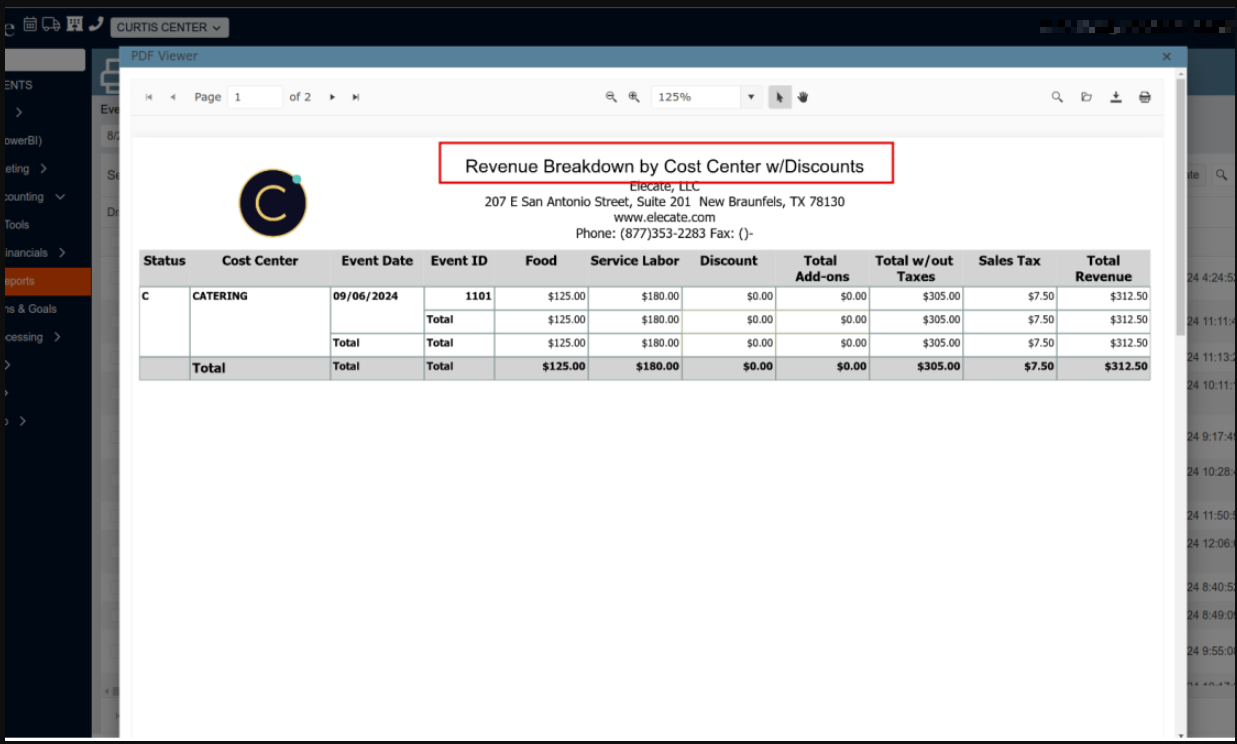Open the search tool in PDF viewer
Viewport: 1237px width, 744px height.
click(1057, 97)
